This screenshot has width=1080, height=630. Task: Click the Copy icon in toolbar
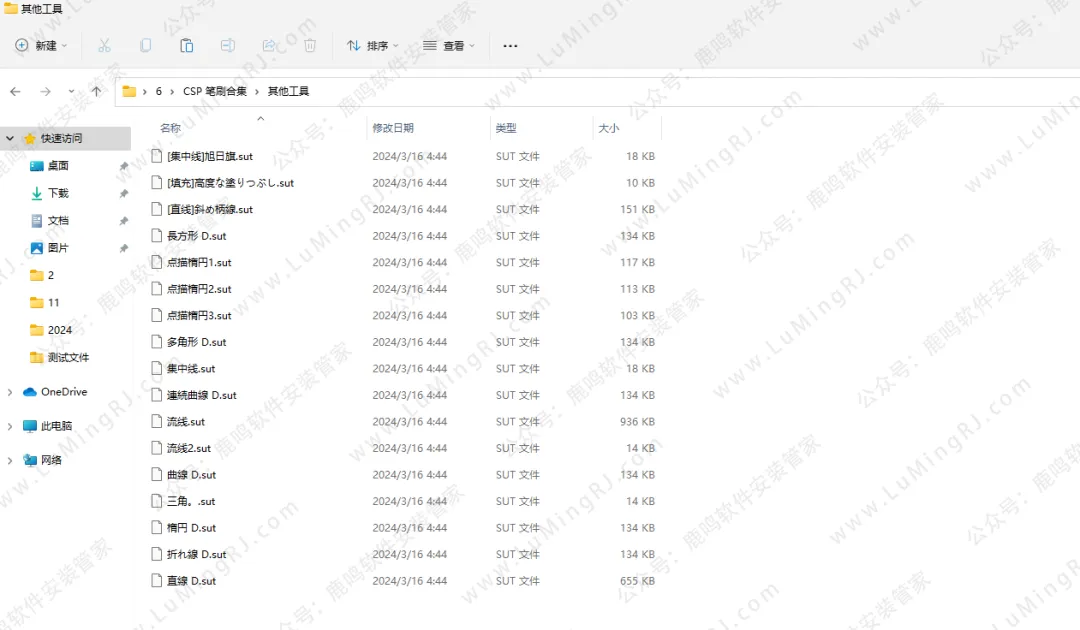pos(145,46)
